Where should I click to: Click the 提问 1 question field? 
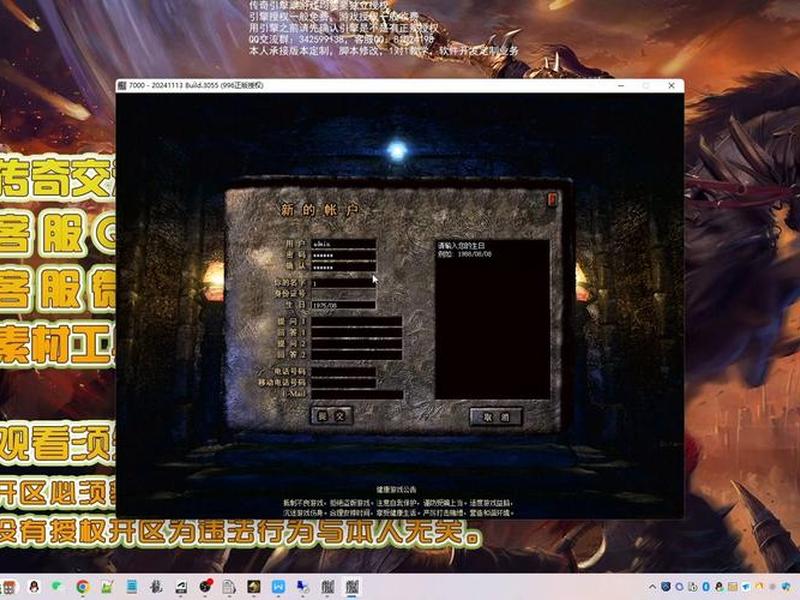click(357, 321)
